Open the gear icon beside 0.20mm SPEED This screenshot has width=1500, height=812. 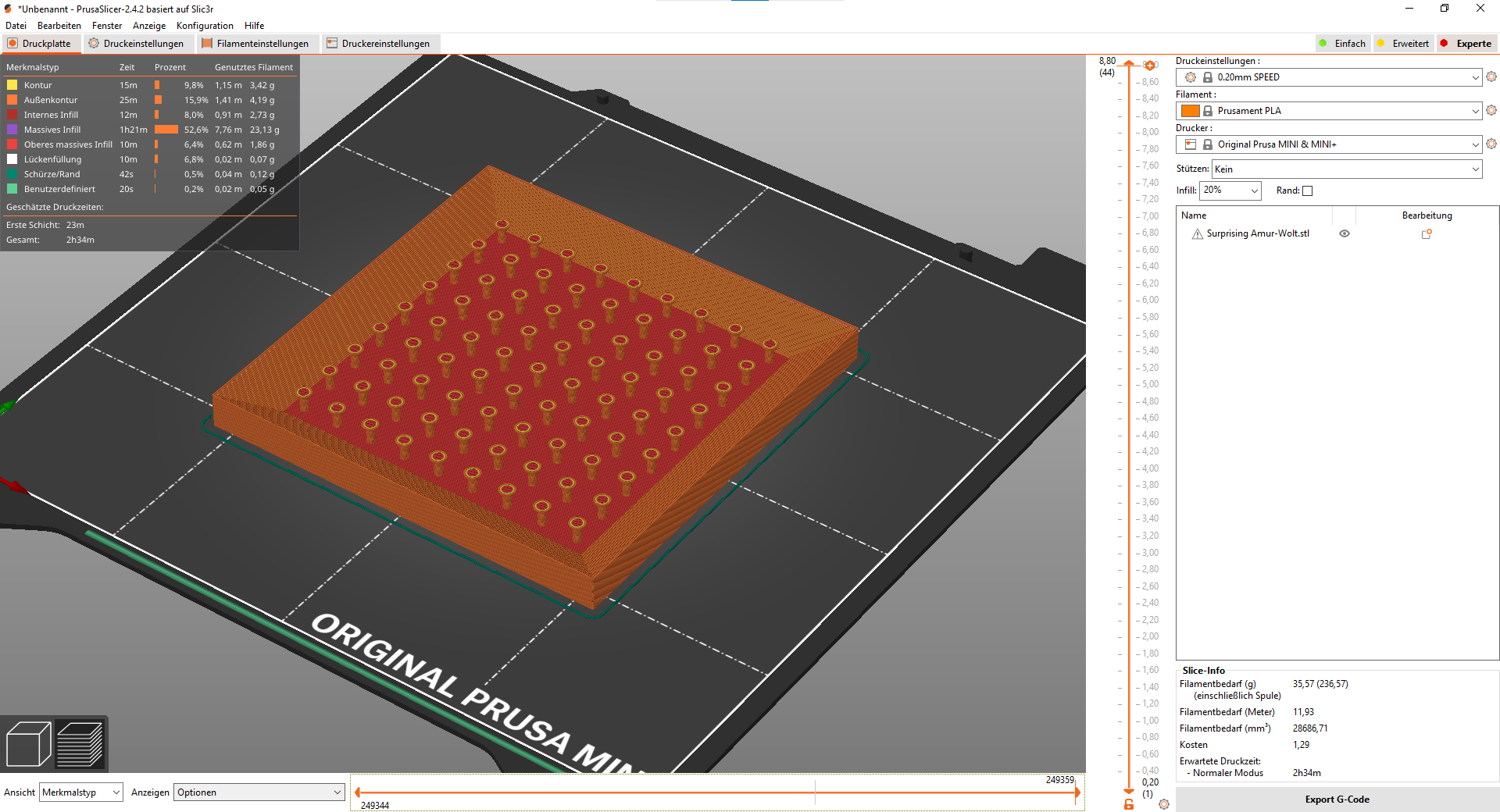click(x=1491, y=77)
